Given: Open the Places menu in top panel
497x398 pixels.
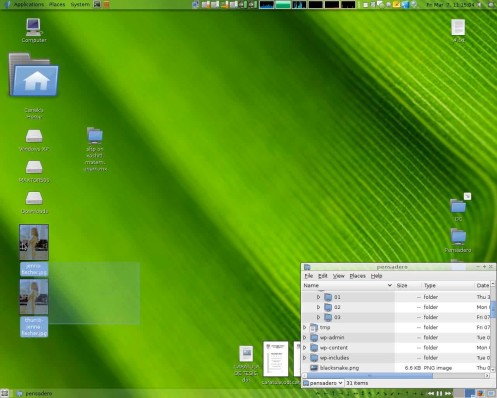Looking at the screenshot, I should click(x=57, y=4).
